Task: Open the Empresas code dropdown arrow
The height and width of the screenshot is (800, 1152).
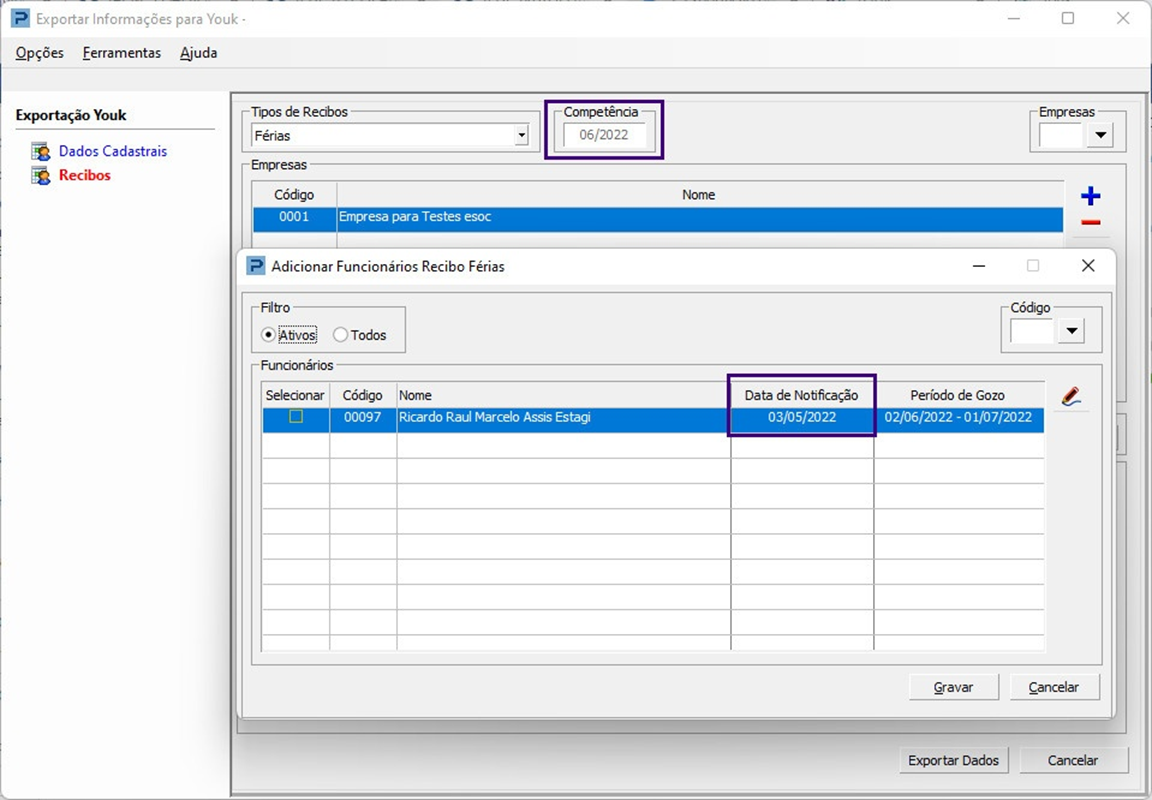Action: coord(1100,135)
